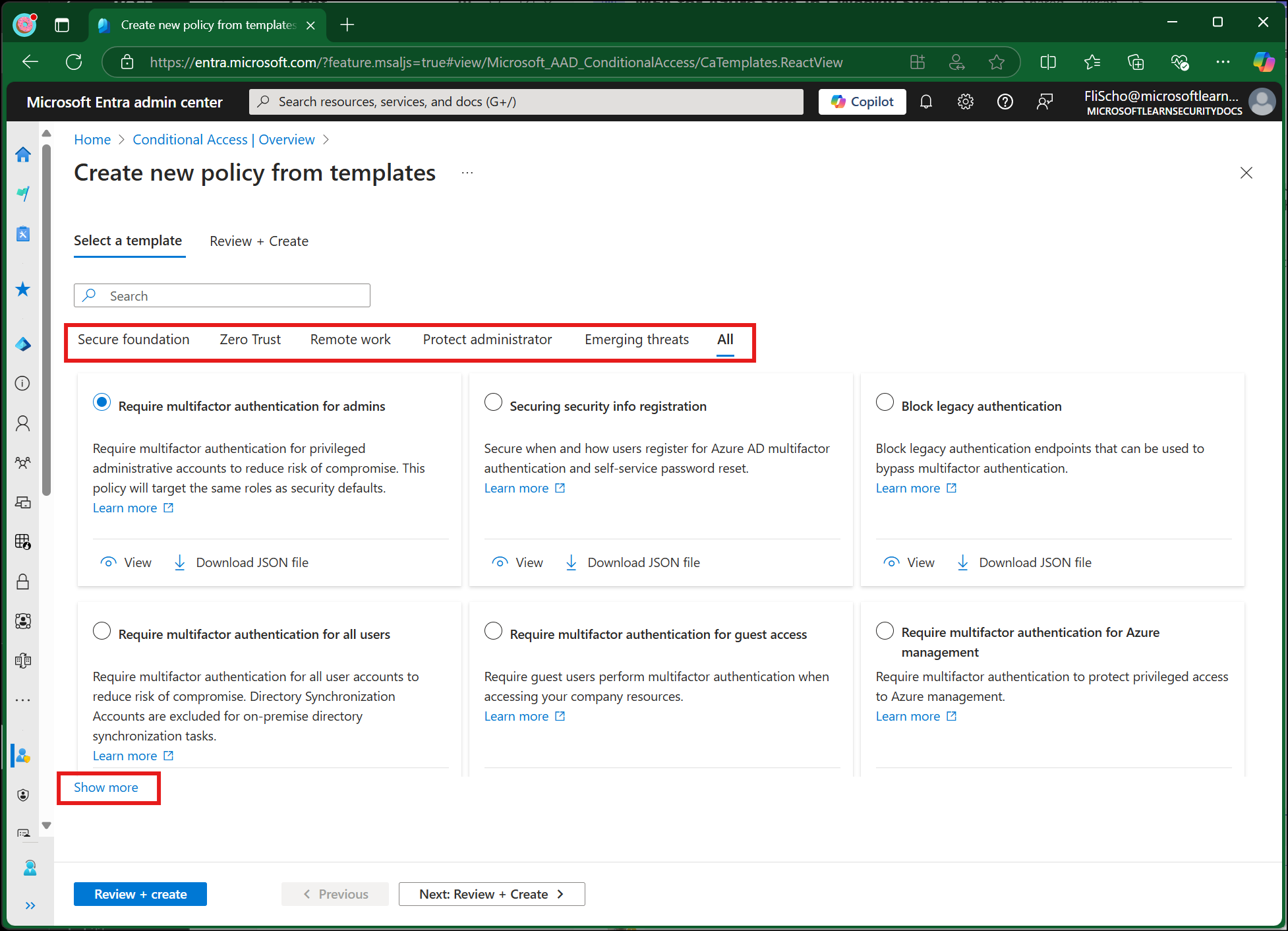This screenshot has width=1288, height=931.
Task: Expand the sidebar using the chevron button
Action: (30, 905)
